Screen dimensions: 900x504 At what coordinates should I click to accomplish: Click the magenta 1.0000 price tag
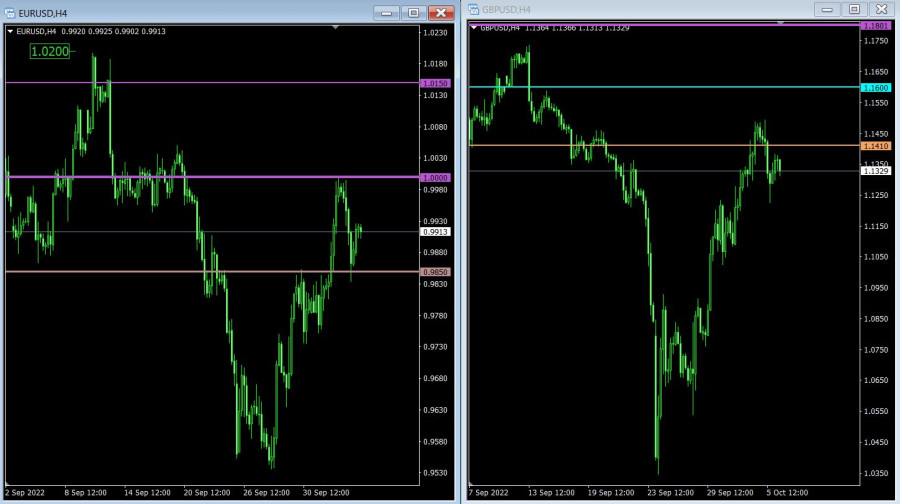435,178
